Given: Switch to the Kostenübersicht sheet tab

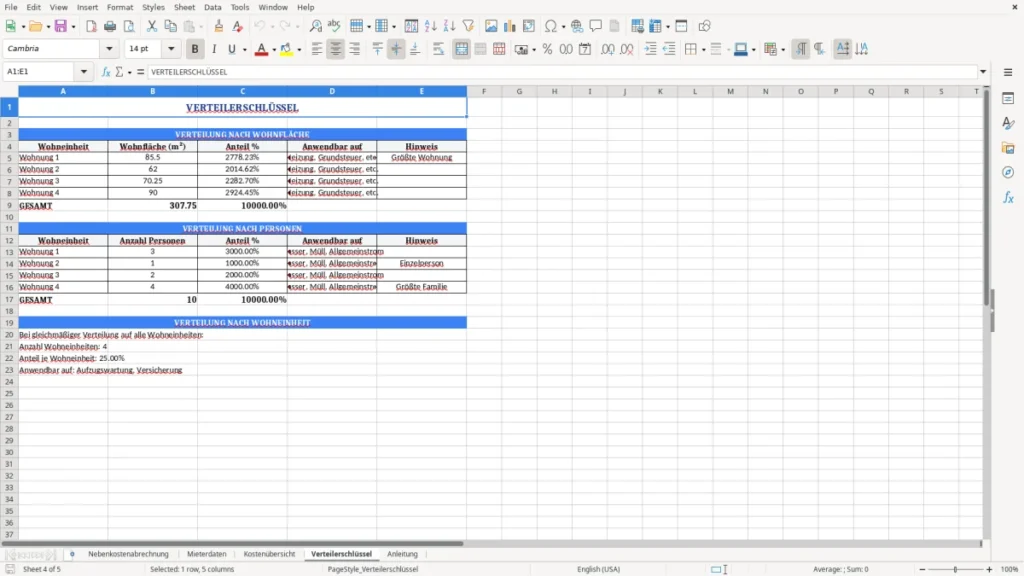Looking at the screenshot, I should tap(269, 554).
